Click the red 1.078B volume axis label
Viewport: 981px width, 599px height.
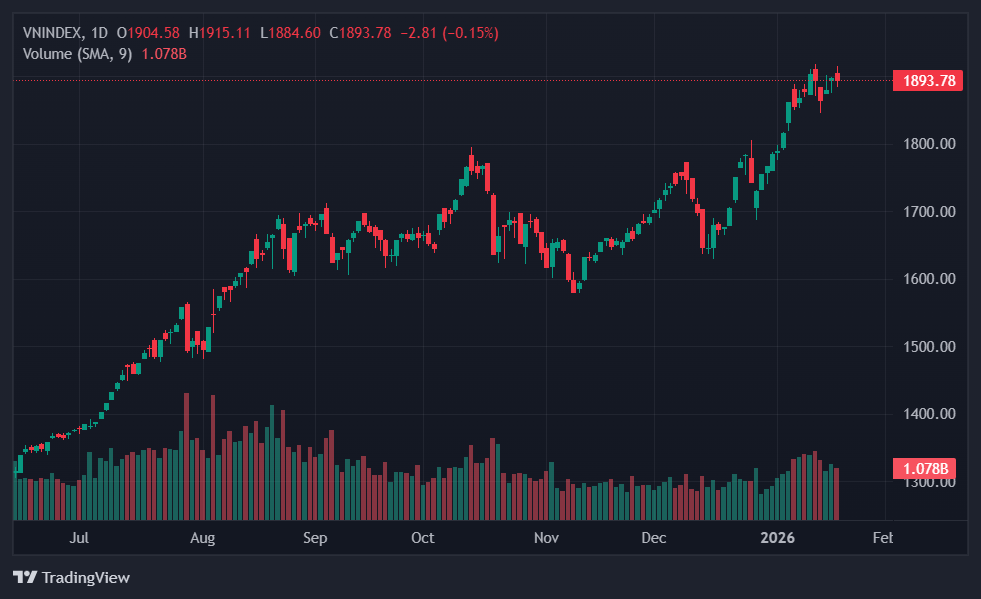tap(926, 468)
